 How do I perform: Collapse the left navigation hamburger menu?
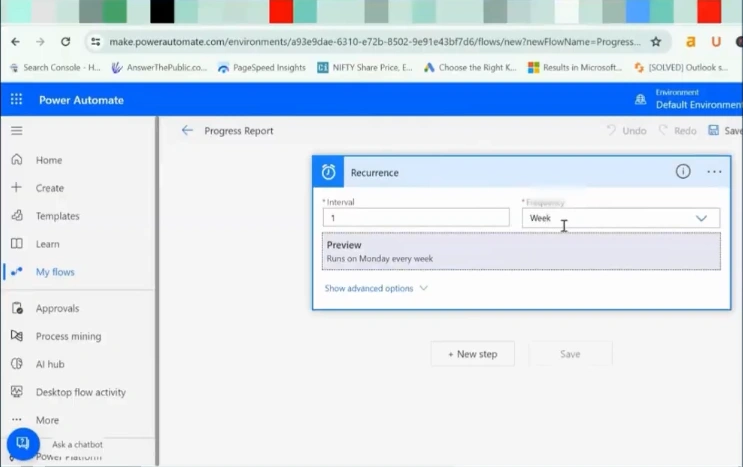17,131
